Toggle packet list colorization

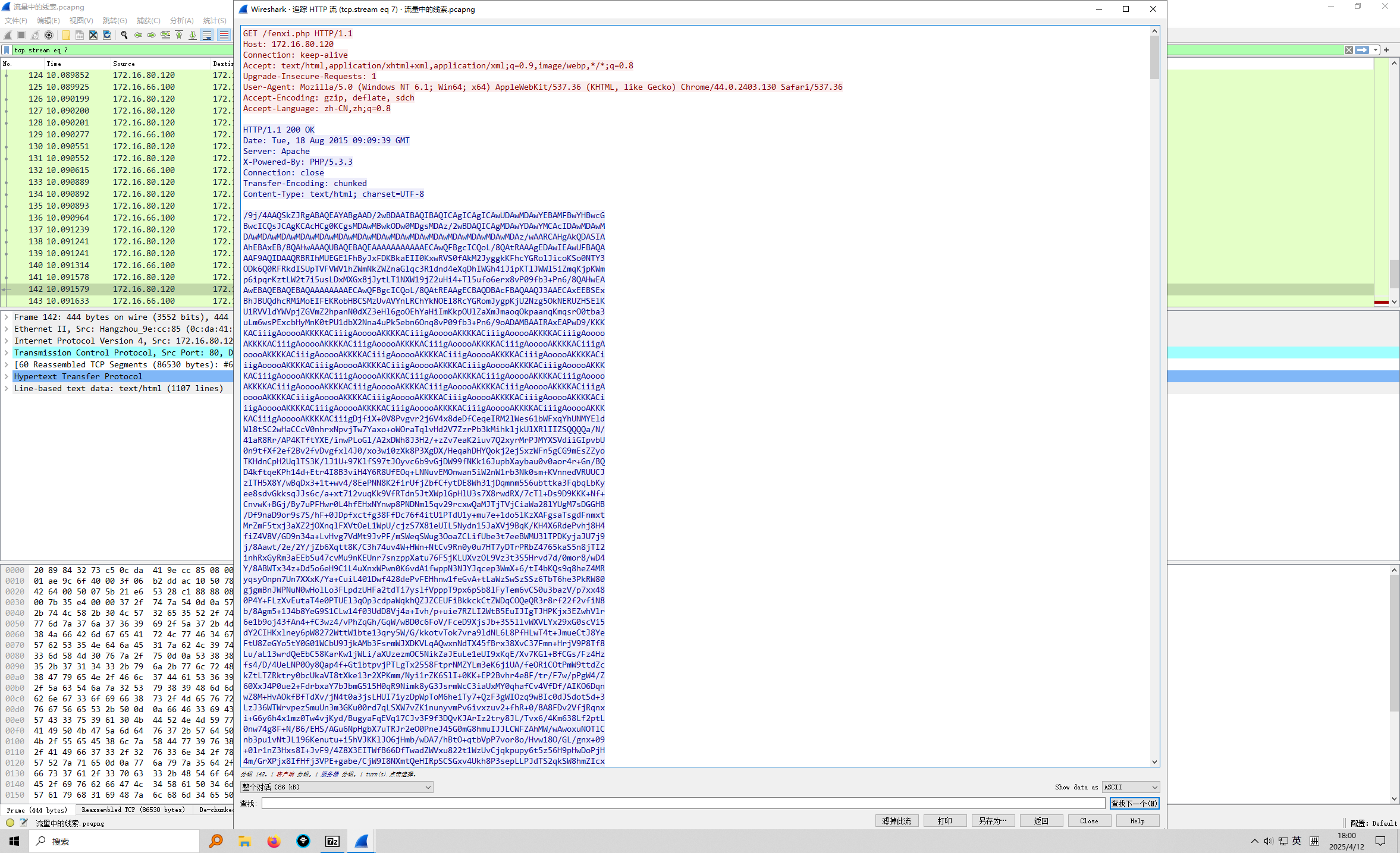pyautogui.click(x=224, y=35)
